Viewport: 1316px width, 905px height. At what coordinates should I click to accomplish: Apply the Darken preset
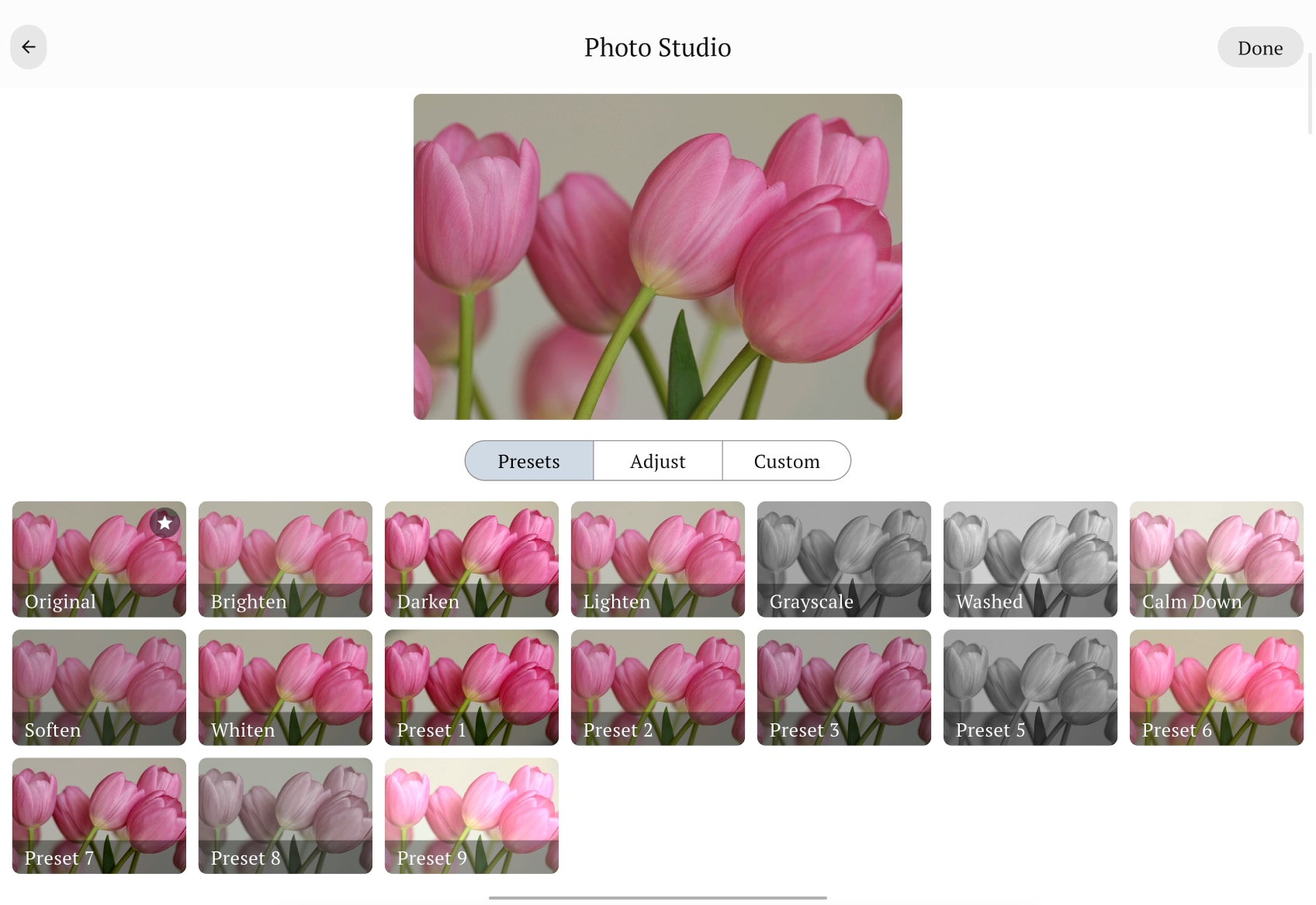(471, 559)
